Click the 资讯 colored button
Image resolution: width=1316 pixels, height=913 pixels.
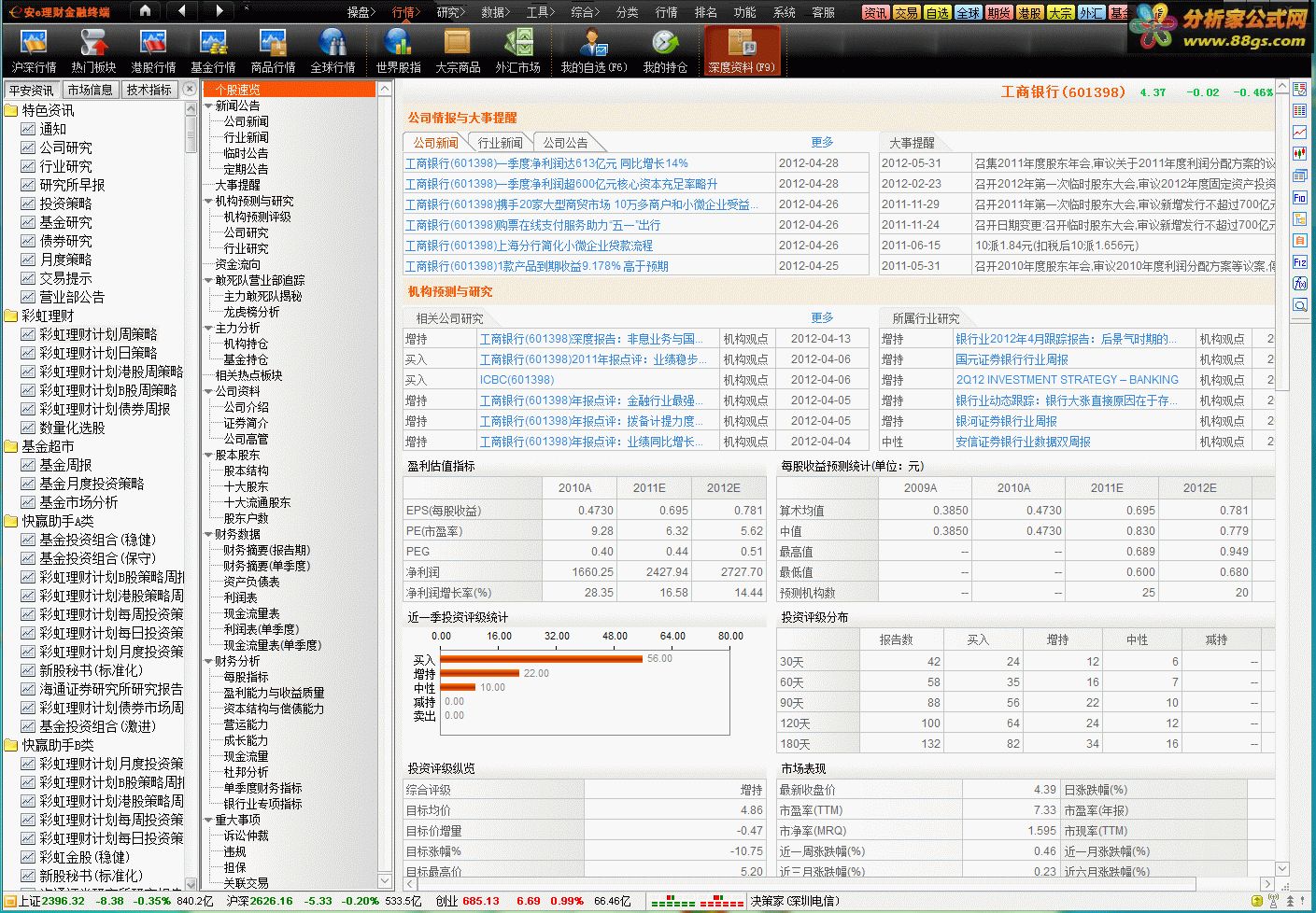[x=875, y=12]
